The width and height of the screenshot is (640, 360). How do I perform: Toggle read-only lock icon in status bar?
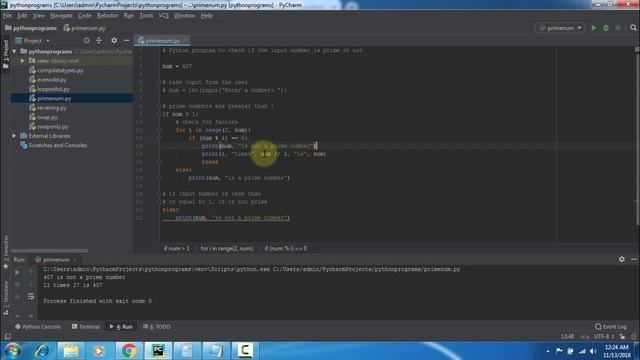(622, 337)
